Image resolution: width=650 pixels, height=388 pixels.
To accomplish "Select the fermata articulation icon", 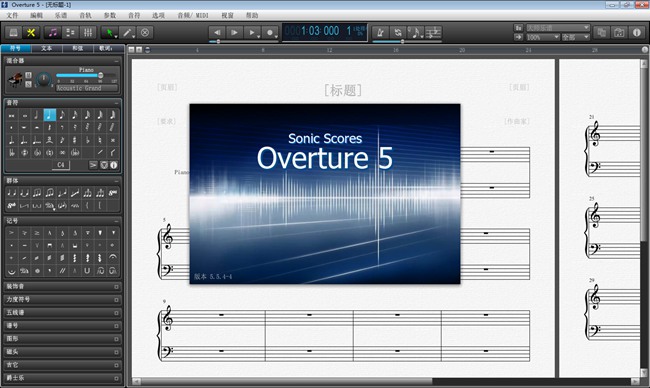I will pos(113,257).
